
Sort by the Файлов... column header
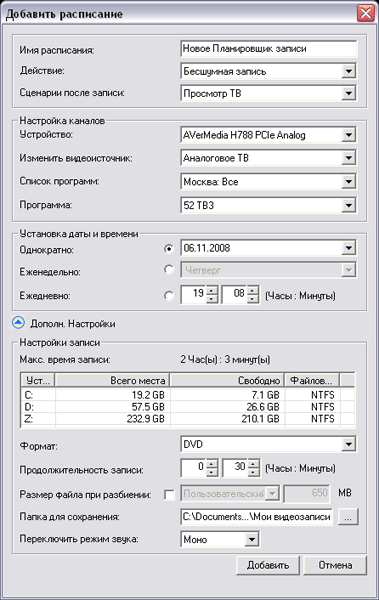(312, 380)
